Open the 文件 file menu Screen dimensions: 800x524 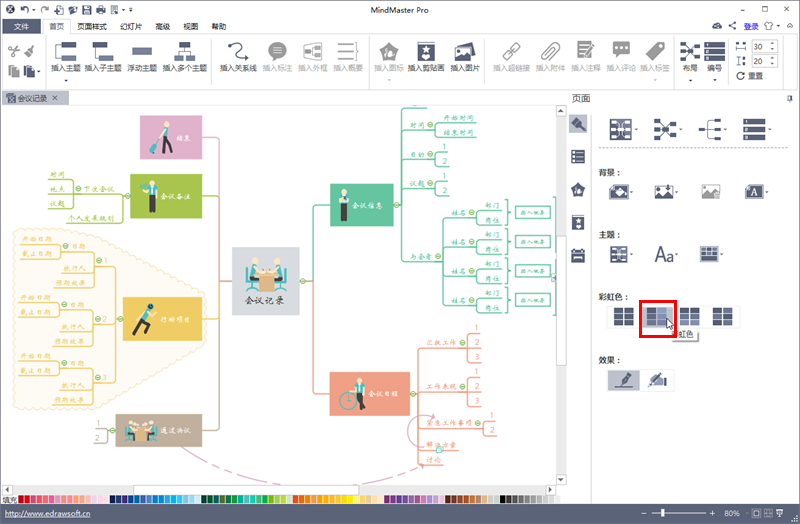[x=21, y=27]
